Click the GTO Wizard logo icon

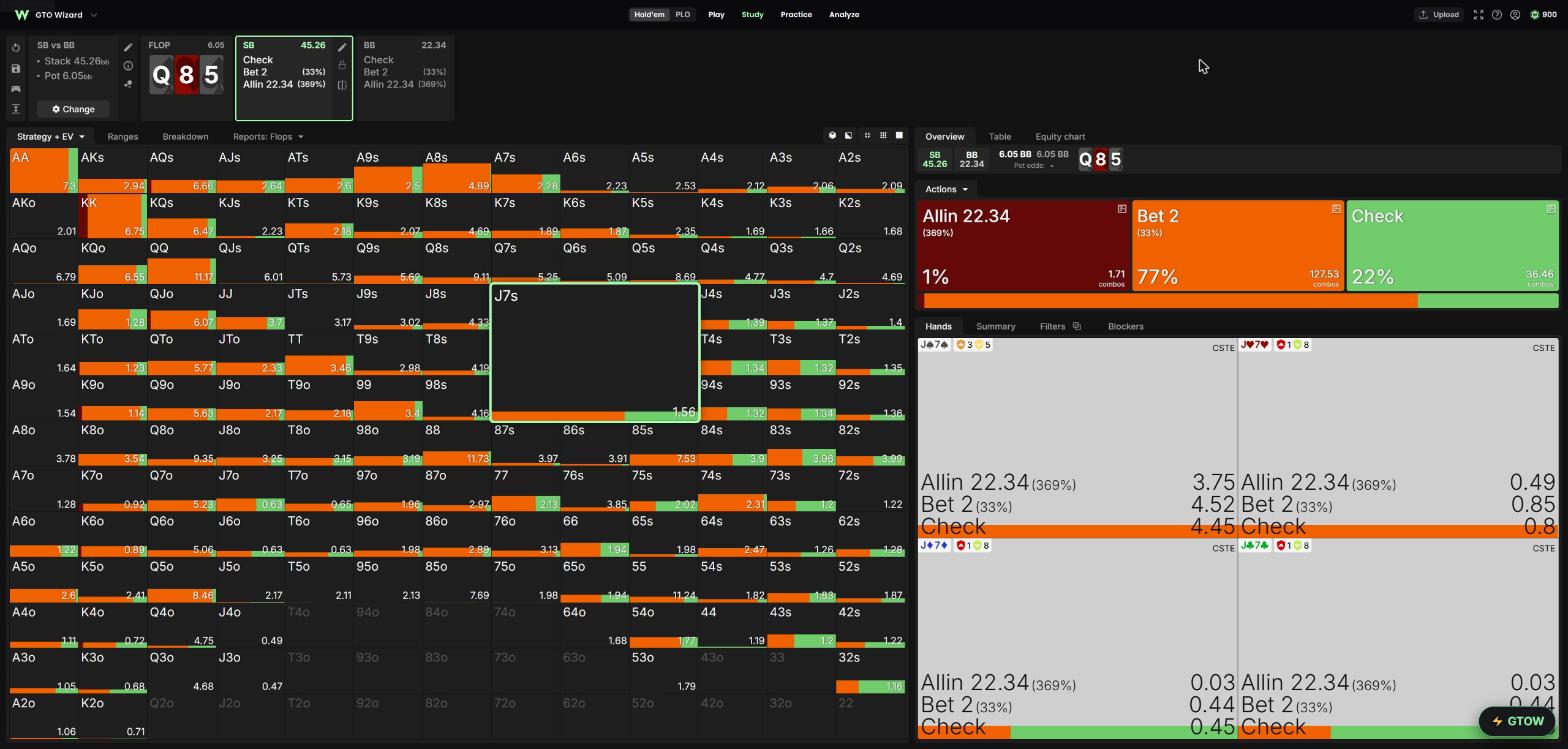tap(21, 15)
